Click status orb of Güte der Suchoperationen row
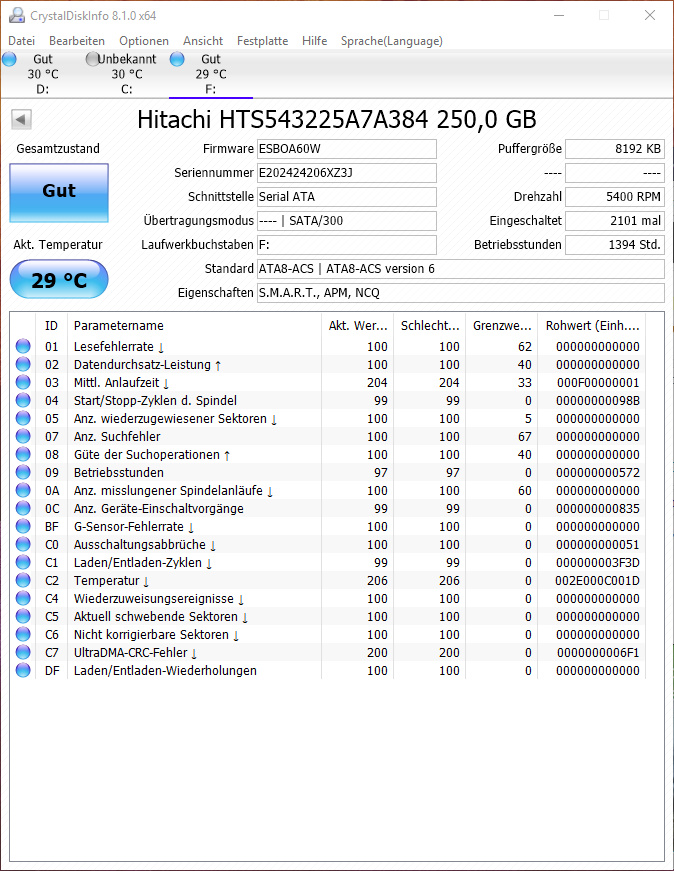674x871 pixels. pos(23,454)
